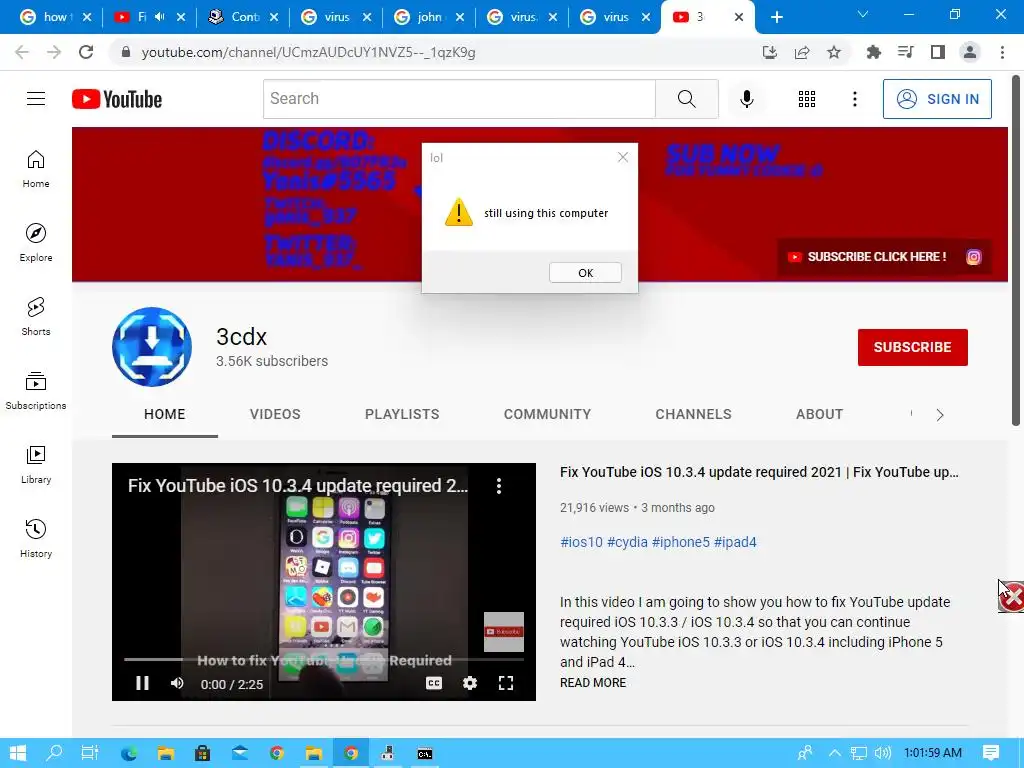The height and width of the screenshot is (768, 1024).
Task: Open Chrome three-dot menu
Action: point(1002,52)
